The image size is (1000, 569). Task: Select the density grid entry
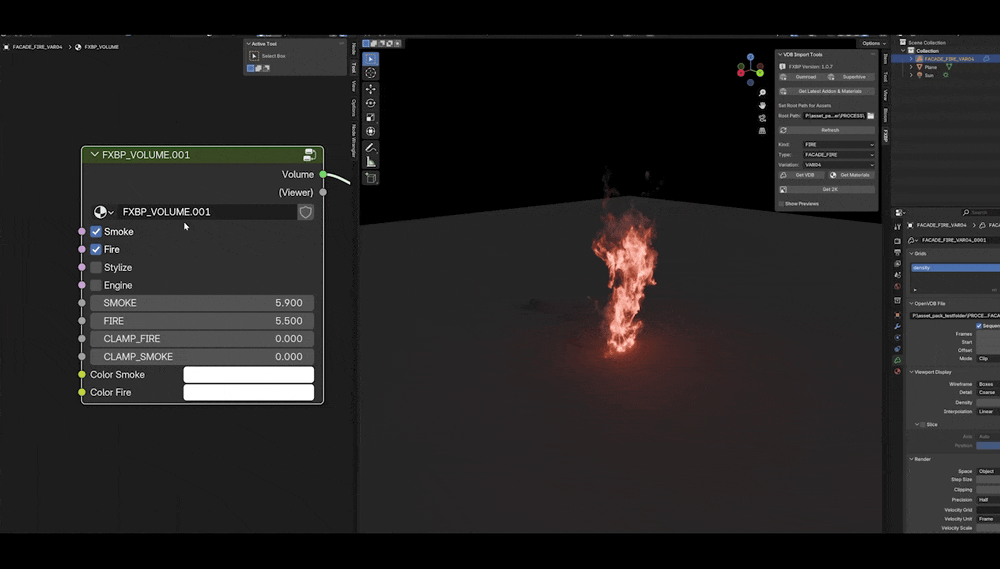(955, 268)
